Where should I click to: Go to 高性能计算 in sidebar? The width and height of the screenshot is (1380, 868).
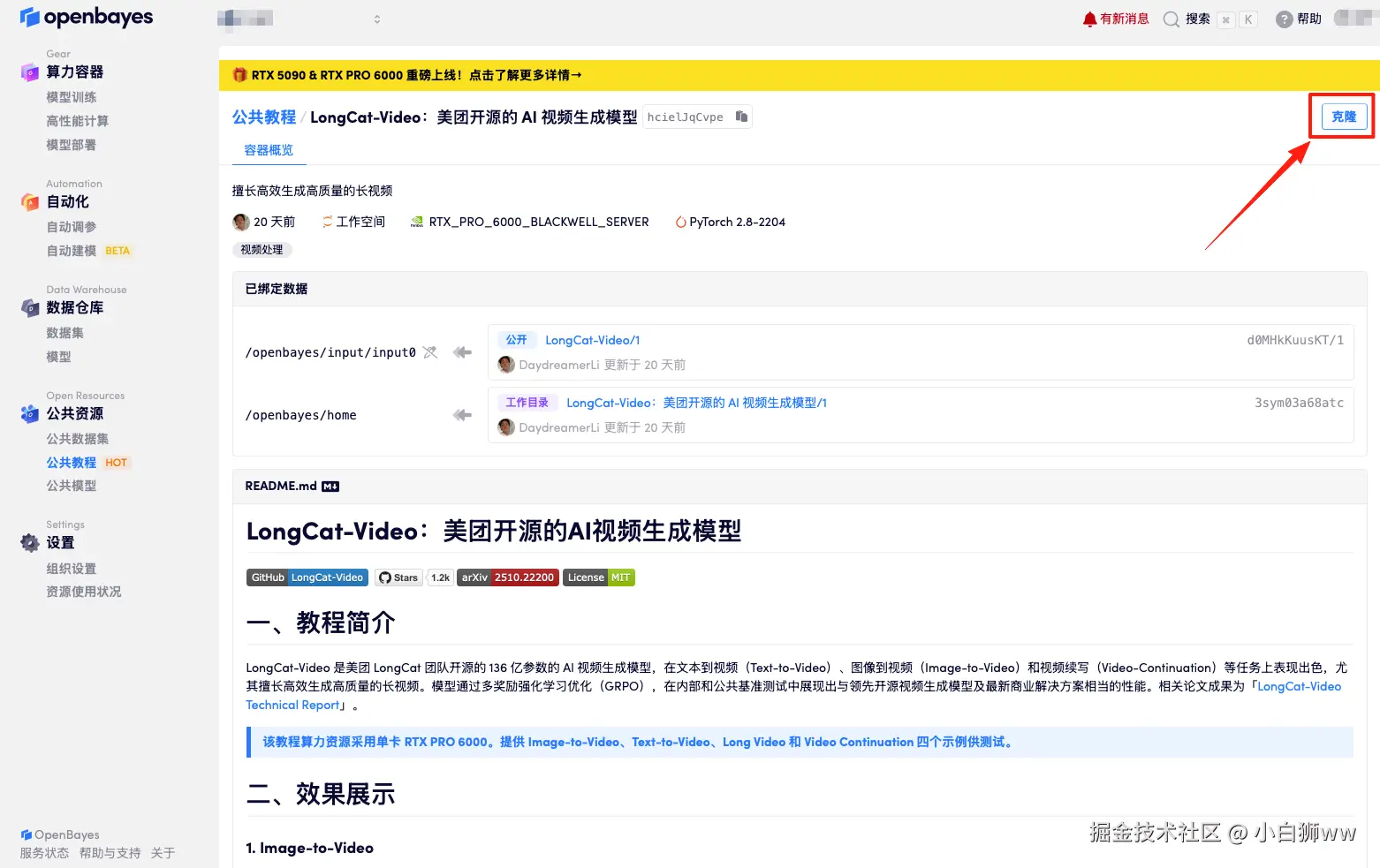click(x=78, y=121)
